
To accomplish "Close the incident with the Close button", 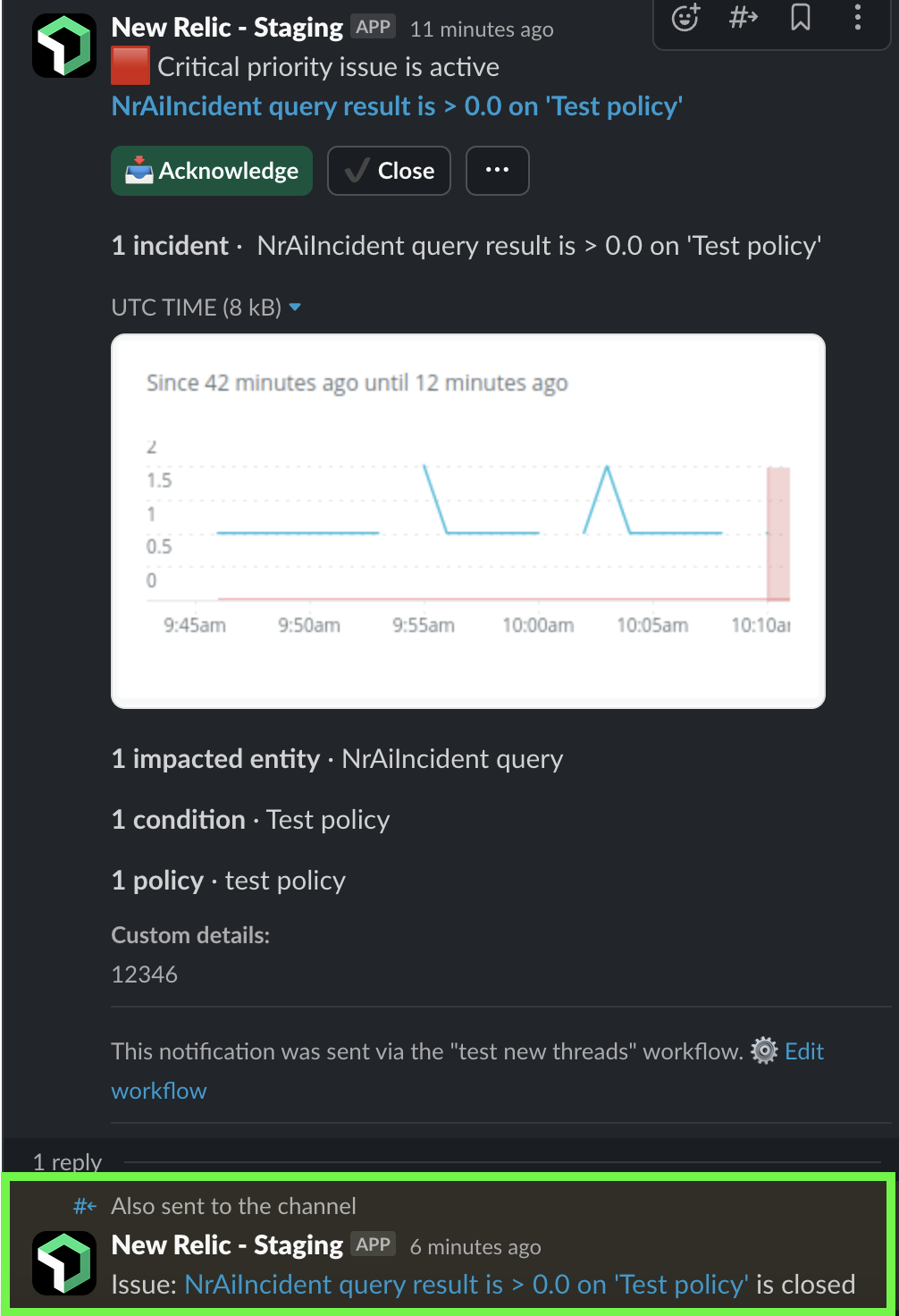I will point(389,170).
